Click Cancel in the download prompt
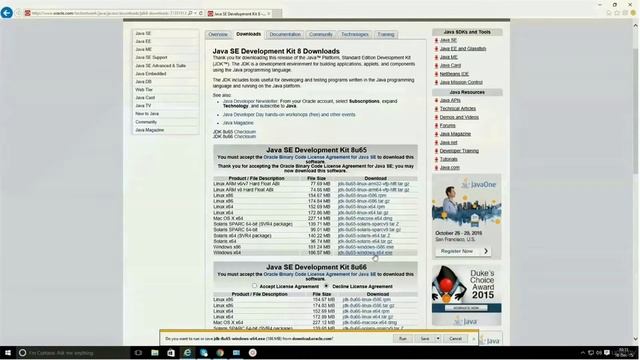This screenshot has width=640, height=360. pos(456,339)
